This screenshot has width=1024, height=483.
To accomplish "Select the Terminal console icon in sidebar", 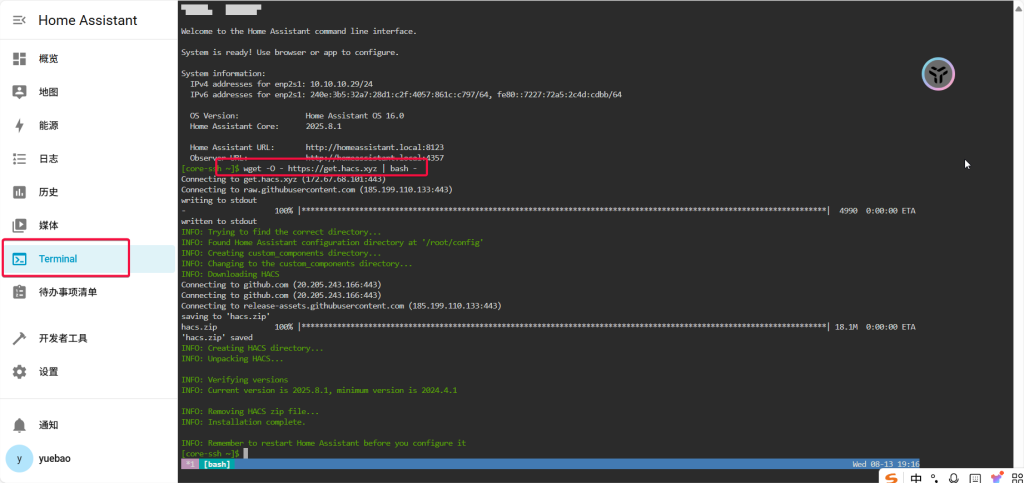I will coord(20,259).
